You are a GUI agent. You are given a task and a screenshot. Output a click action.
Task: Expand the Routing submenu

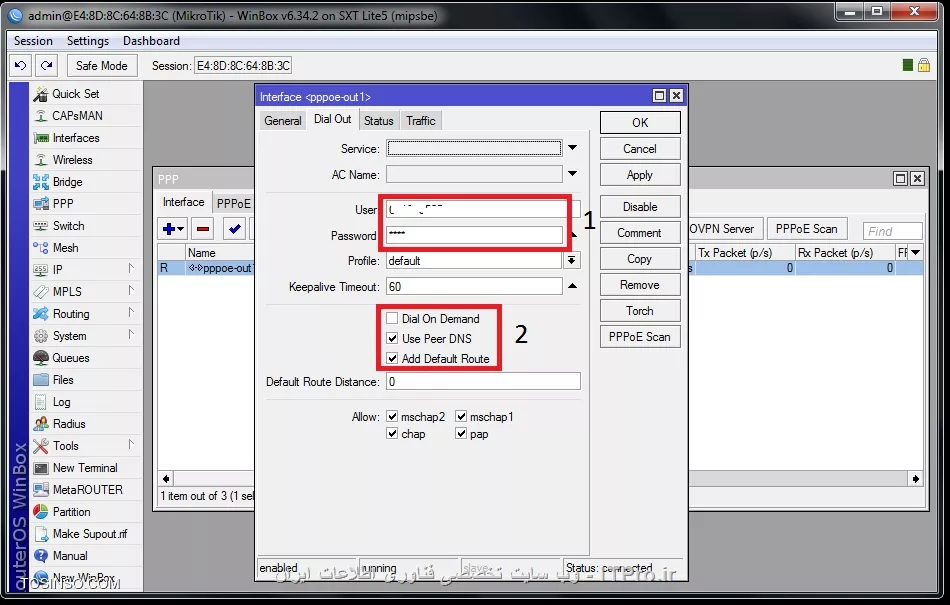131,312
